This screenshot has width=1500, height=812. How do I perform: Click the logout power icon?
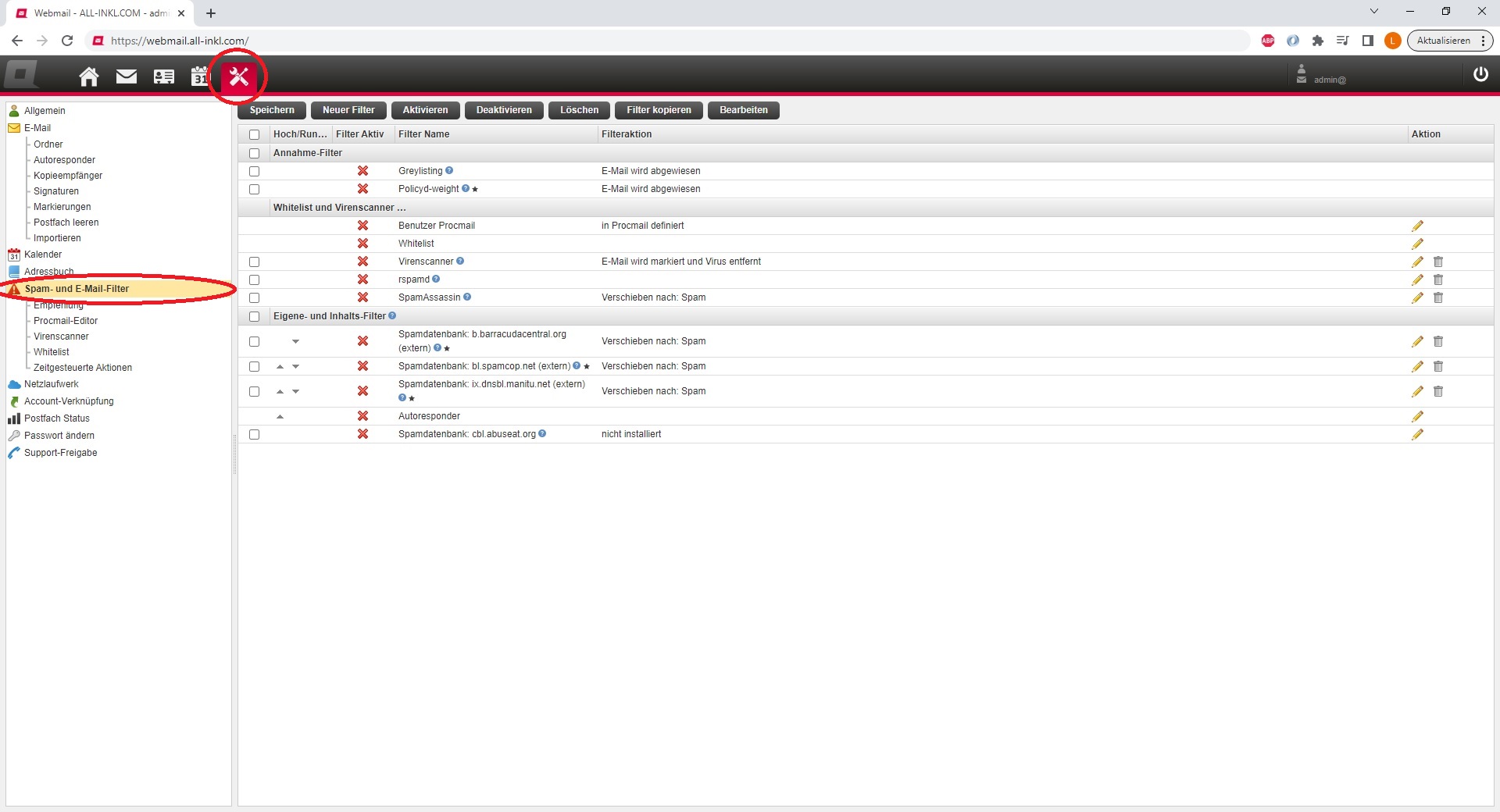point(1480,74)
